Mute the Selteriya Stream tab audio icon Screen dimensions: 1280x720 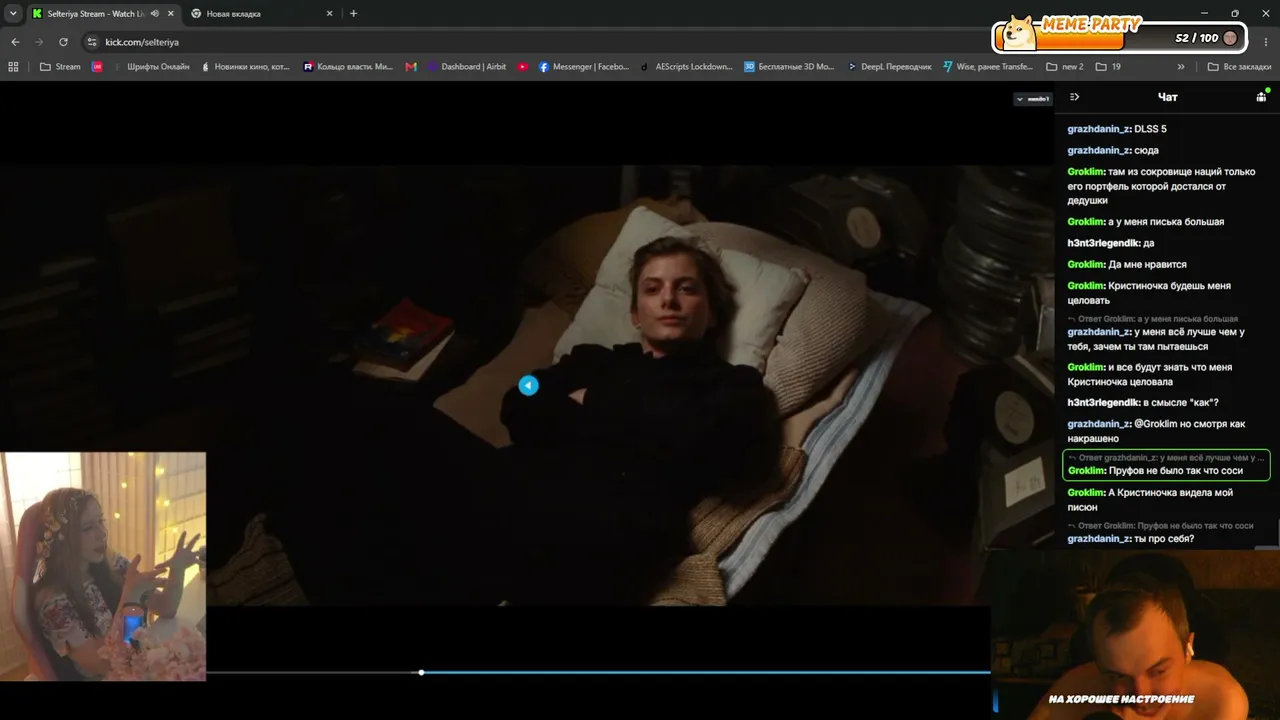pos(154,14)
